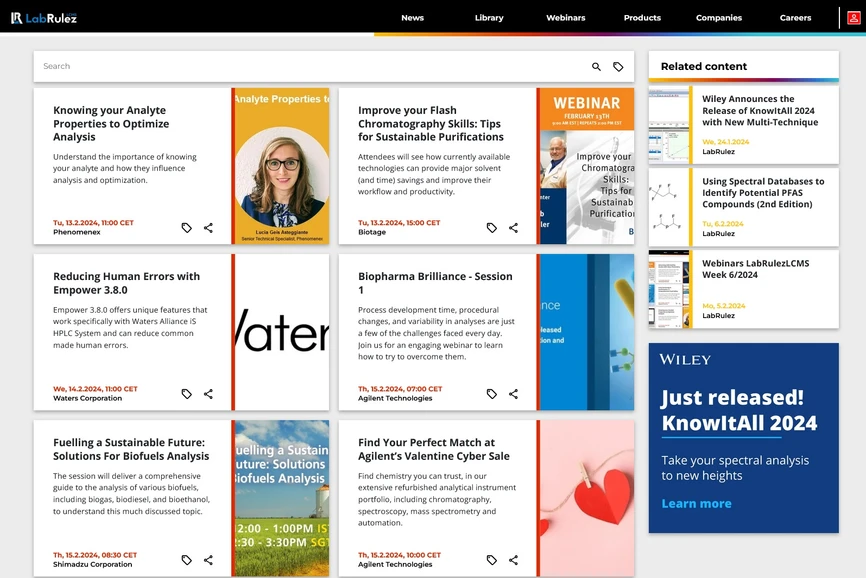Screen dimensions: 866x578
Task: Click date Tu, 13.2.2024, 11:00 CET
Action: click(93, 223)
